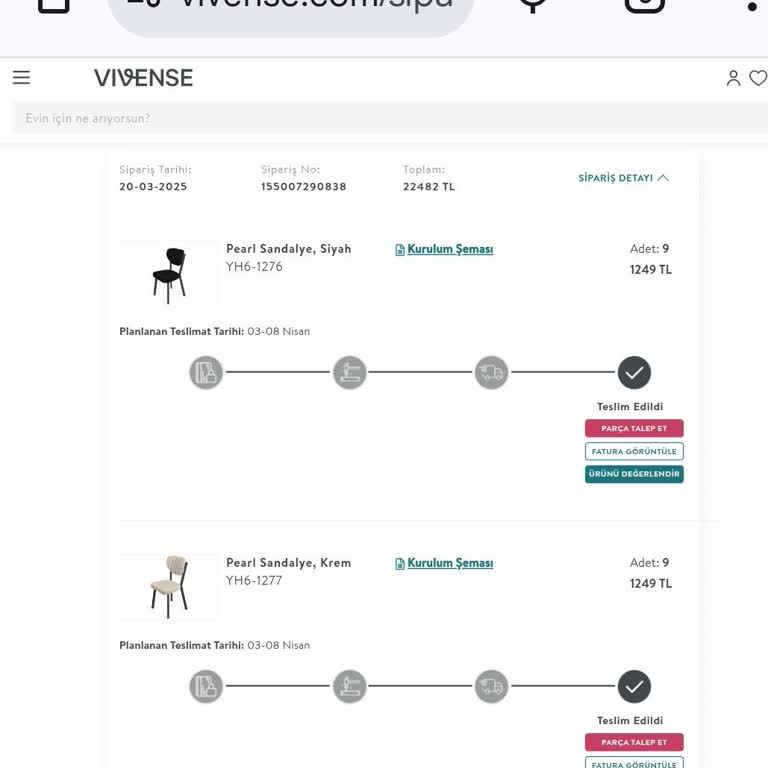The width and height of the screenshot is (768, 768).
Task: Click delivered checkmark icon for black chair
Action: coord(634,373)
